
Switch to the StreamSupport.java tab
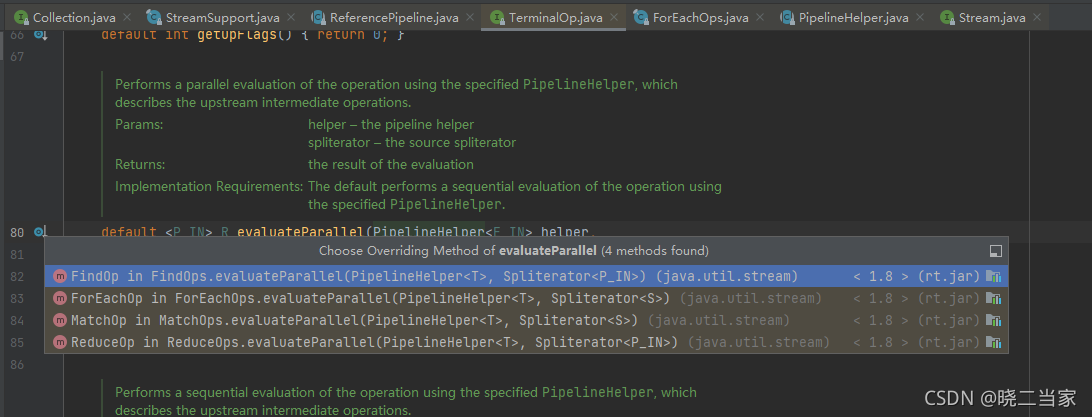[219, 17]
